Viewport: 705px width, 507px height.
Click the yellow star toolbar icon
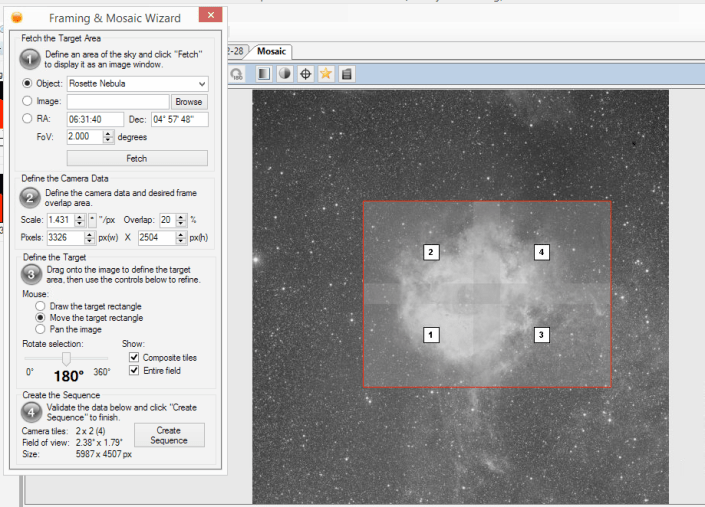(326, 74)
